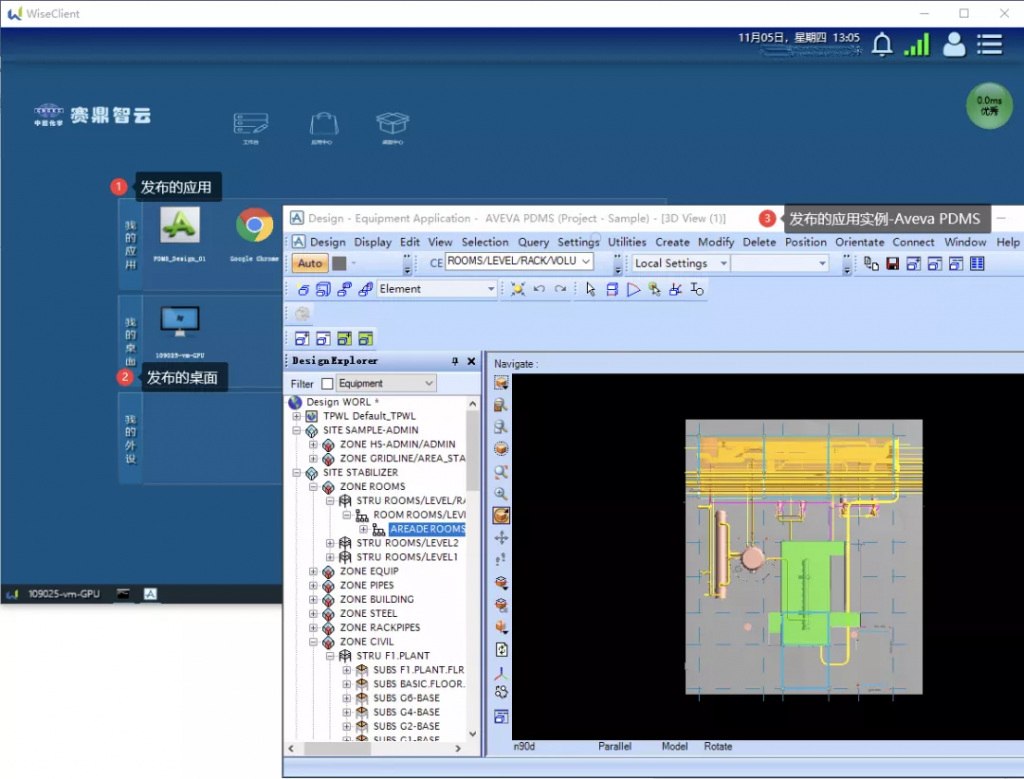This screenshot has height=779, width=1024.
Task: Select STRU F1.PLANT tree item
Action: click(392, 656)
